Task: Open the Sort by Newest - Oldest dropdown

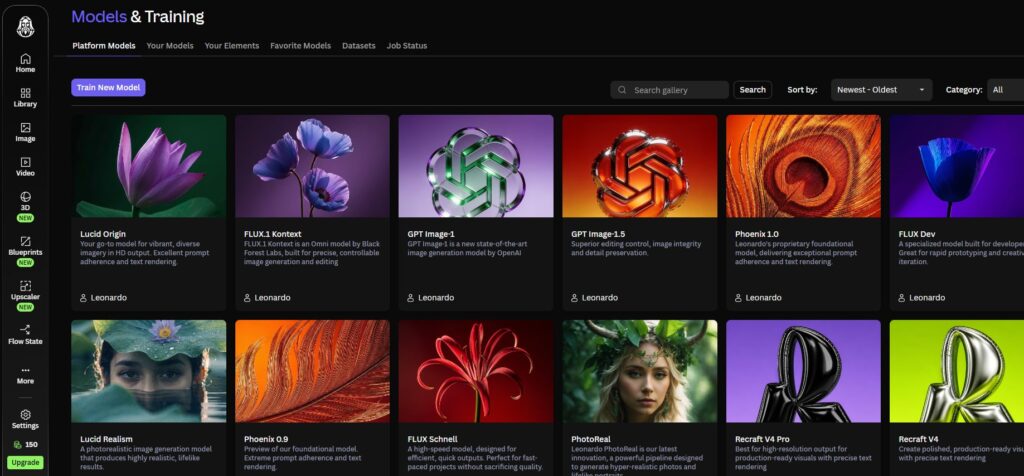Action: (x=881, y=90)
